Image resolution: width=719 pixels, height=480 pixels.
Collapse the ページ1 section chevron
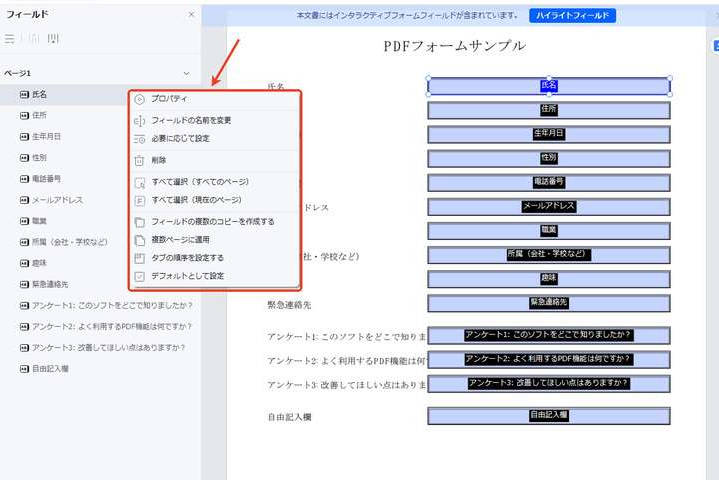click(x=186, y=73)
